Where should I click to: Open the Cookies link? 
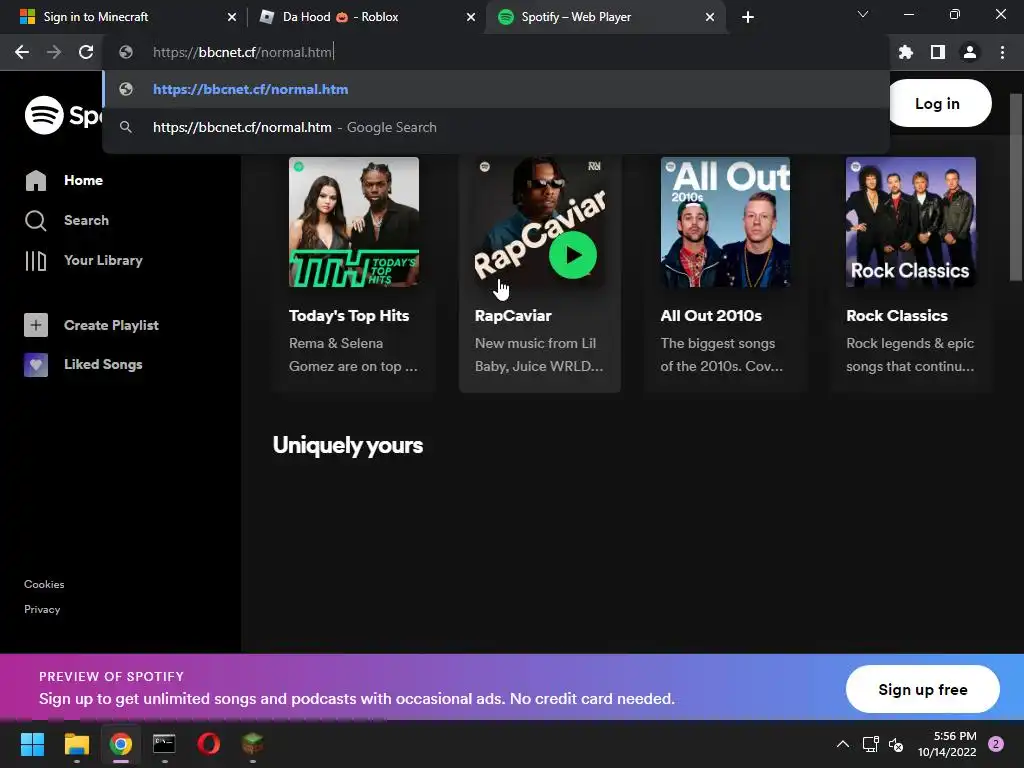coord(44,584)
